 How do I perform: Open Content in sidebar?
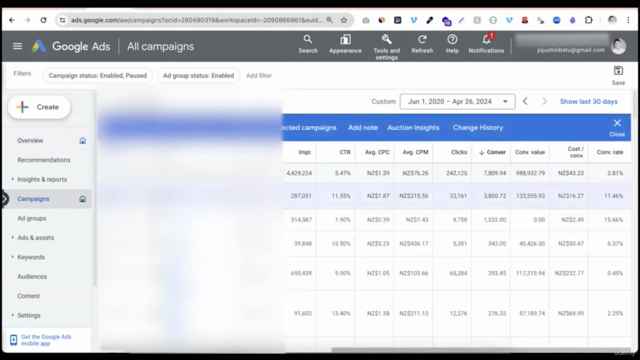click(x=28, y=296)
